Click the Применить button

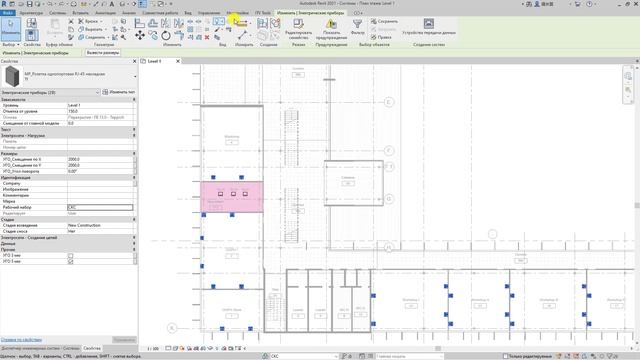click(124, 340)
